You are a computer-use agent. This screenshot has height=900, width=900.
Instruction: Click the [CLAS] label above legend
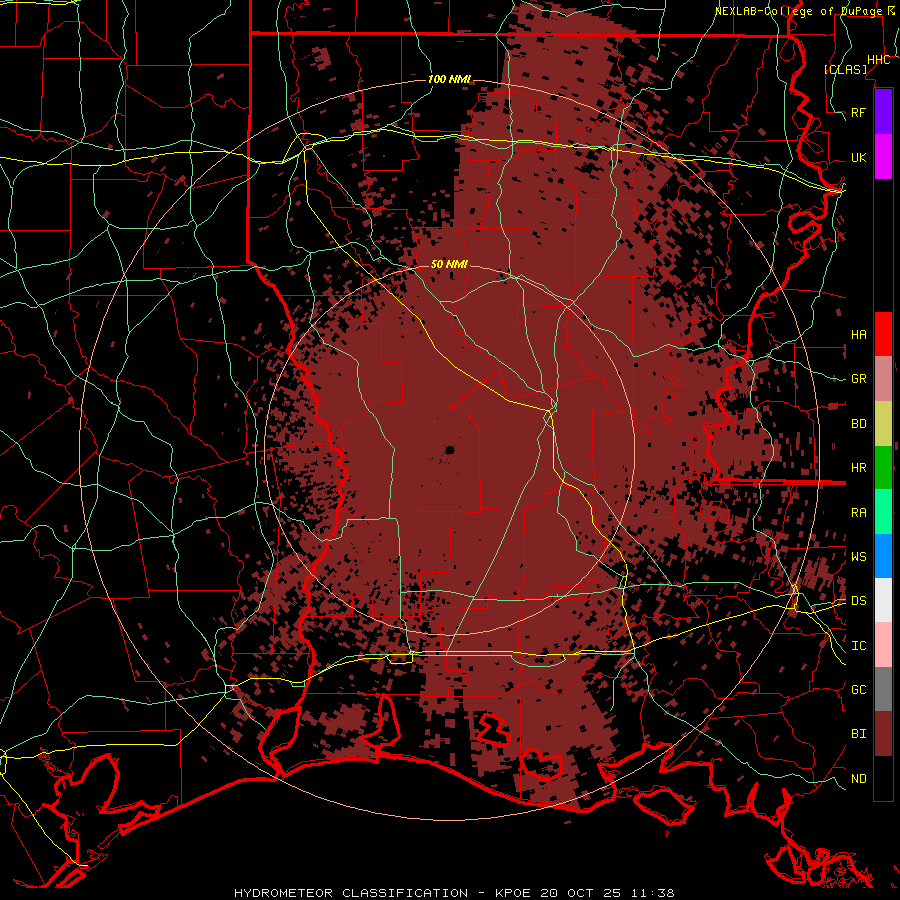click(x=845, y=69)
